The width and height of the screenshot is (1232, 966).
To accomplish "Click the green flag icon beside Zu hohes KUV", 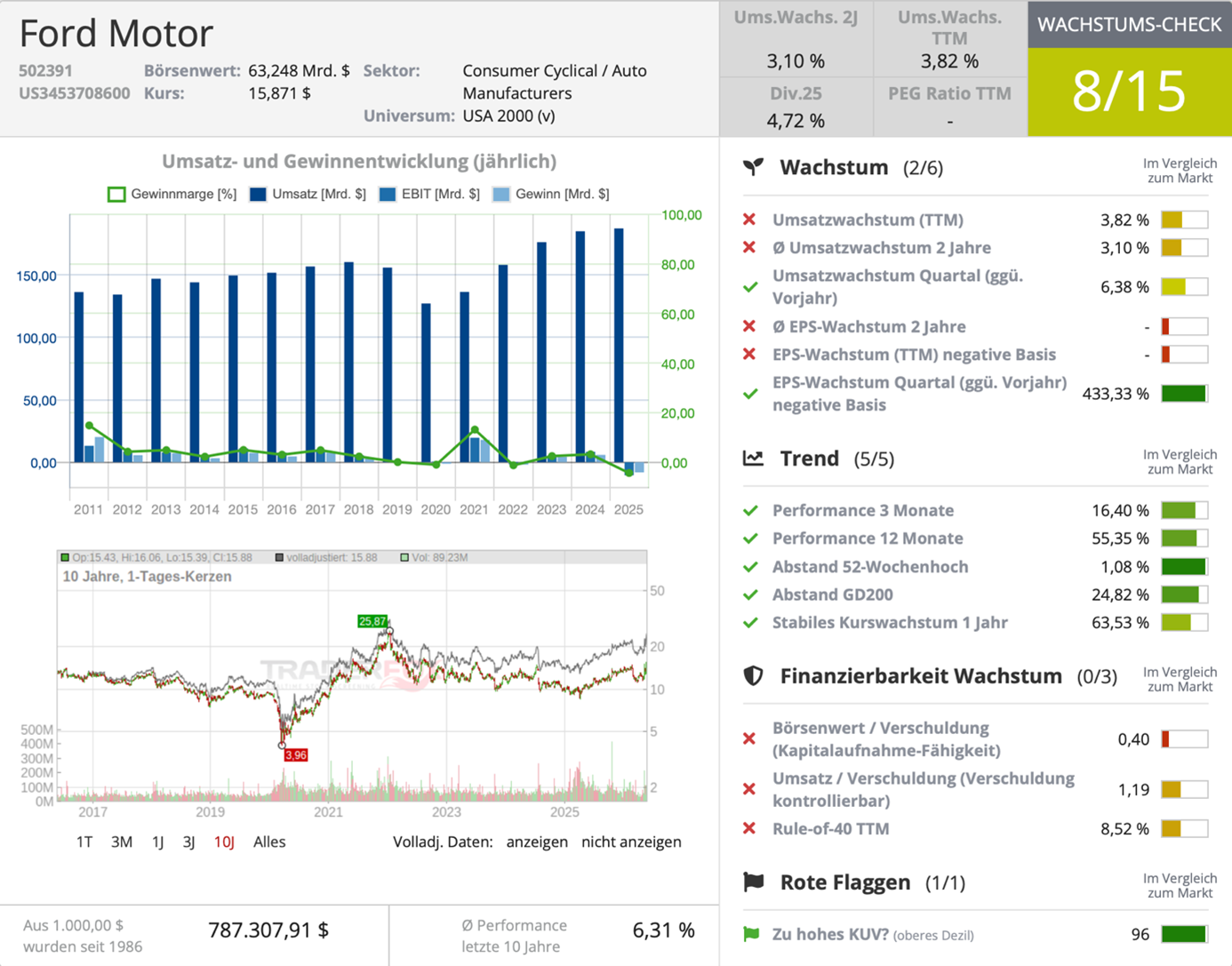I will [x=751, y=934].
